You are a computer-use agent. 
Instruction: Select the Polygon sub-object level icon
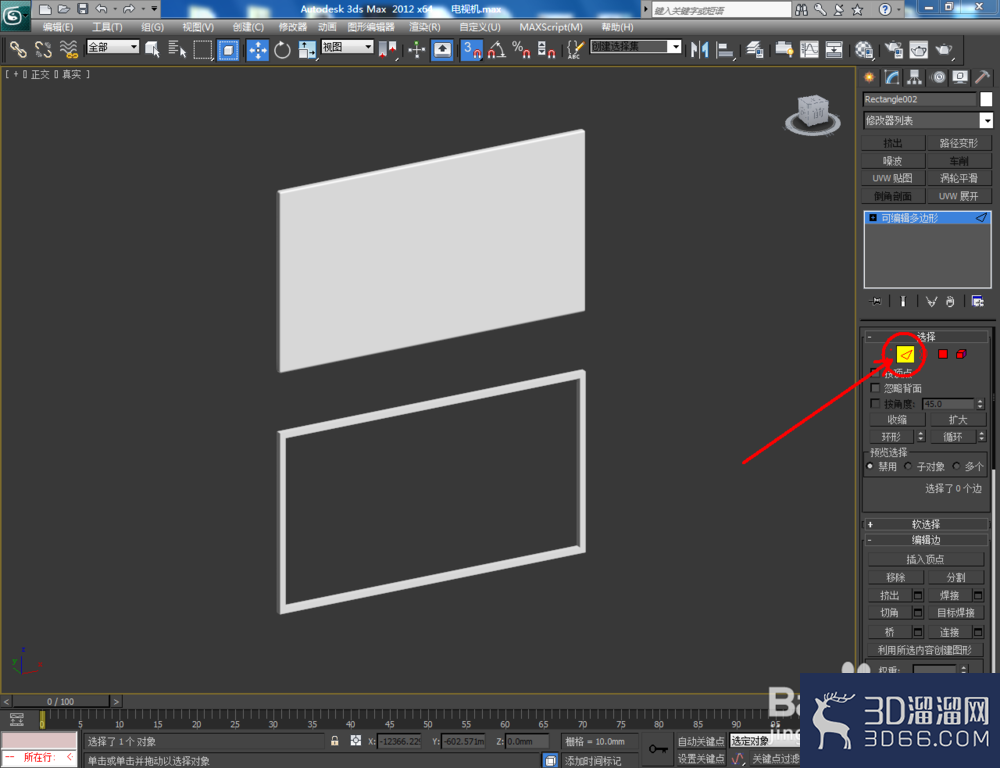(943, 354)
